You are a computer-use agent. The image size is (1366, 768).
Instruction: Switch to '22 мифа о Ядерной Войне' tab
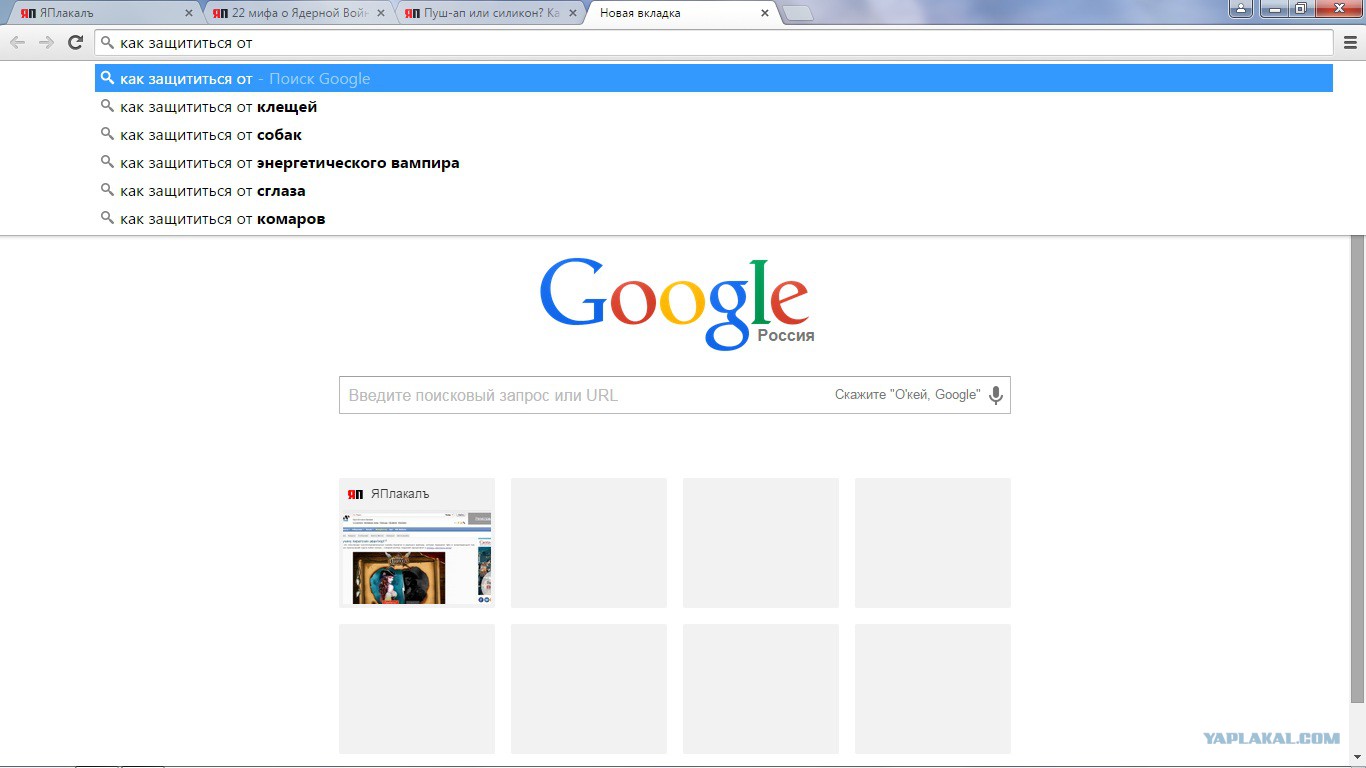click(297, 13)
